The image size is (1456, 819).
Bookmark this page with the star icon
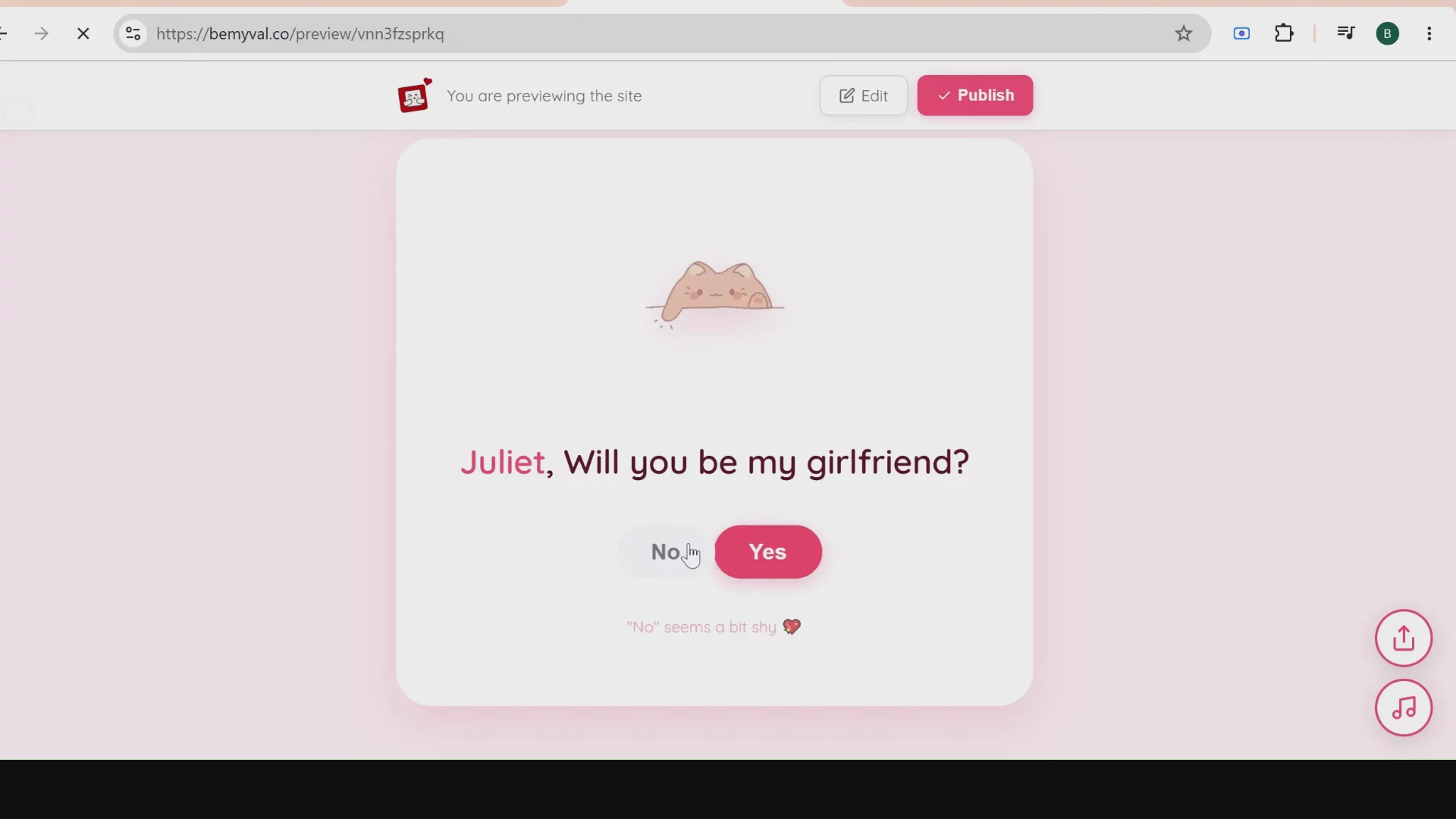(x=1184, y=33)
